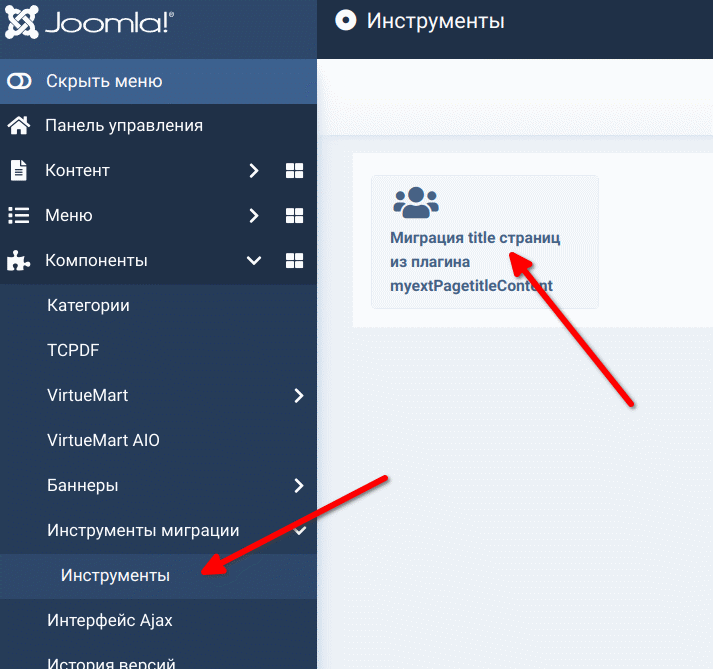Click the users group icon on card
This screenshot has width=713, height=669.
[416, 202]
